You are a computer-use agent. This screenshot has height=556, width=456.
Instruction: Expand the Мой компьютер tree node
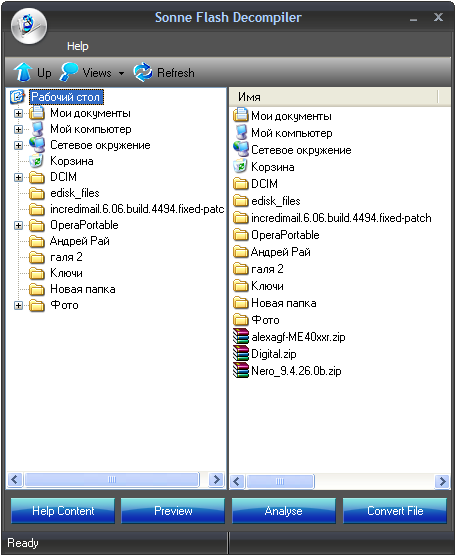[18, 129]
